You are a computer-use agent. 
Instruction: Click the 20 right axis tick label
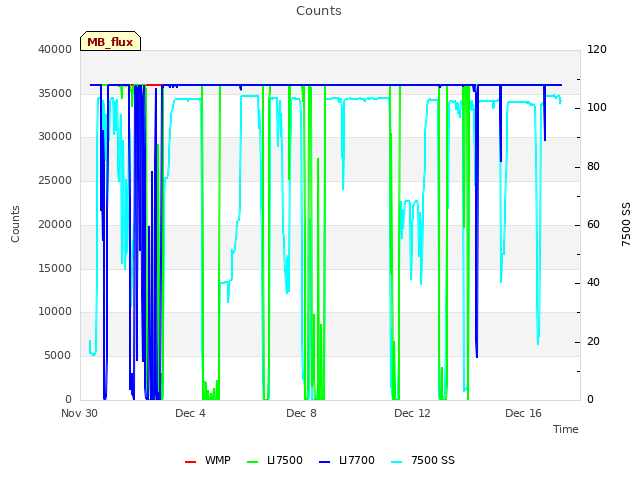[x=593, y=341]
